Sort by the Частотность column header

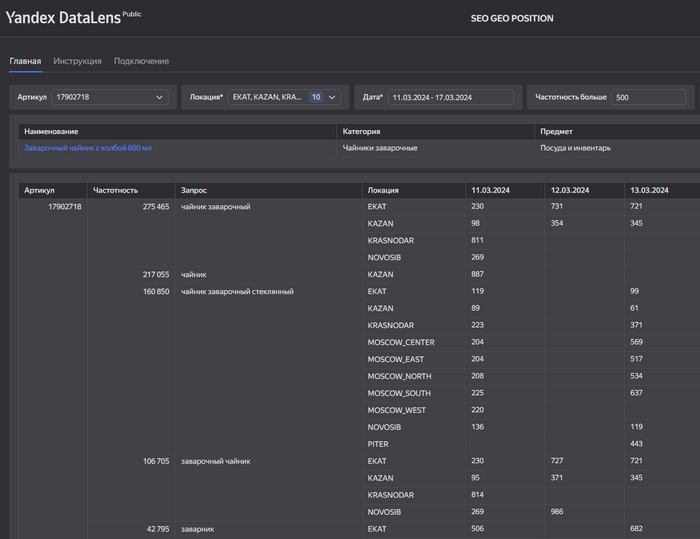(x=115, y=189)
